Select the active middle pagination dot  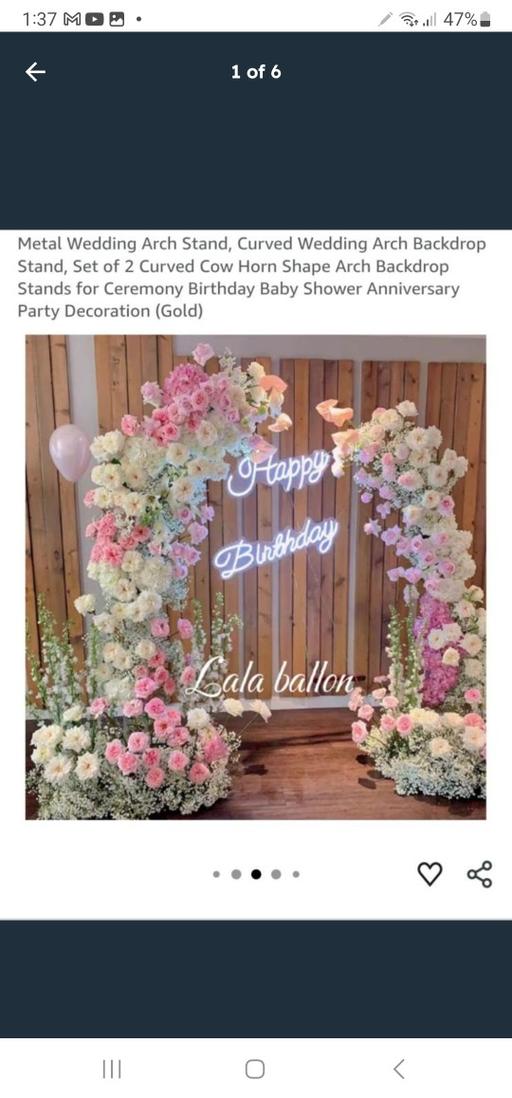(256, 874)
